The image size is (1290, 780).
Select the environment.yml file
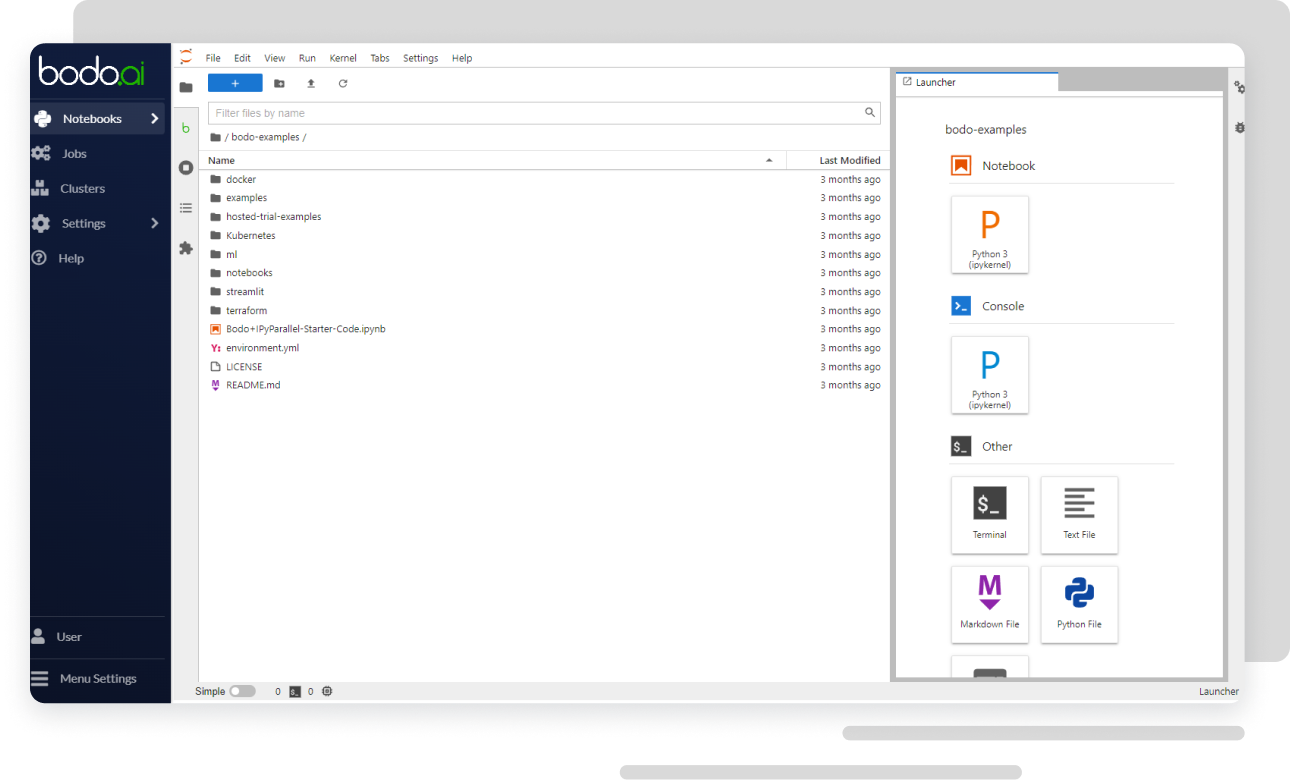[544, 348]
